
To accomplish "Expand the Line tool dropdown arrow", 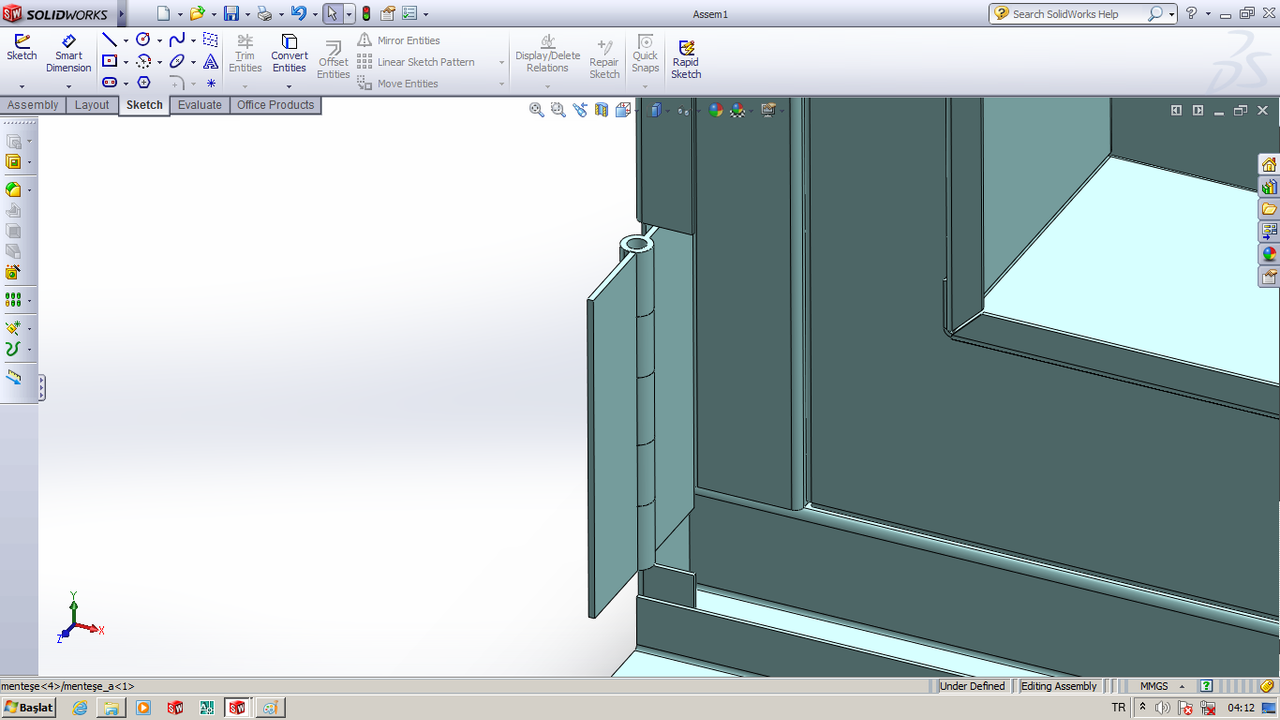I will coord(126,41).
